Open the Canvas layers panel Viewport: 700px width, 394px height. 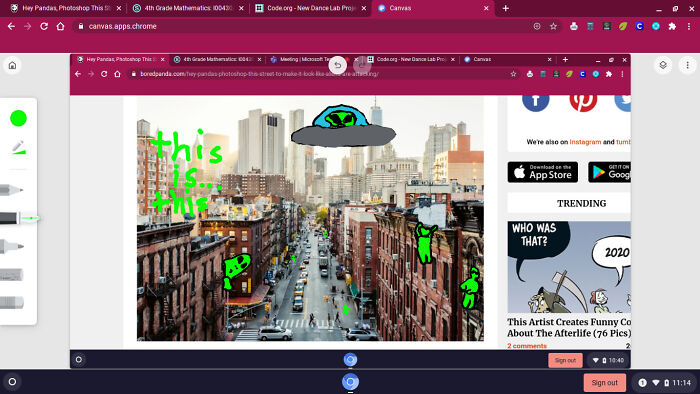coord(663,66)
